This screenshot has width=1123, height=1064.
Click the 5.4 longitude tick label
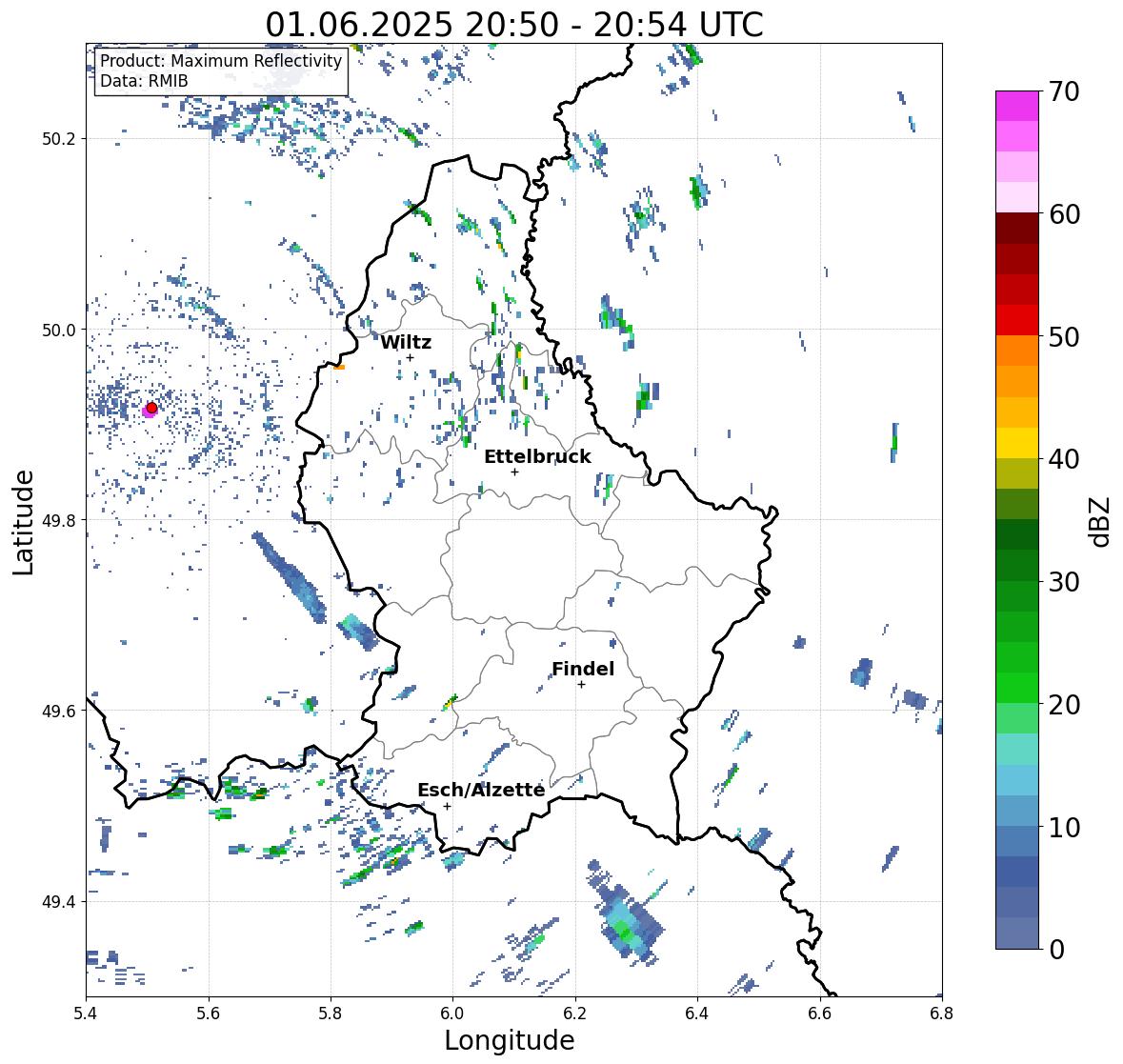tap(86, 1014)
